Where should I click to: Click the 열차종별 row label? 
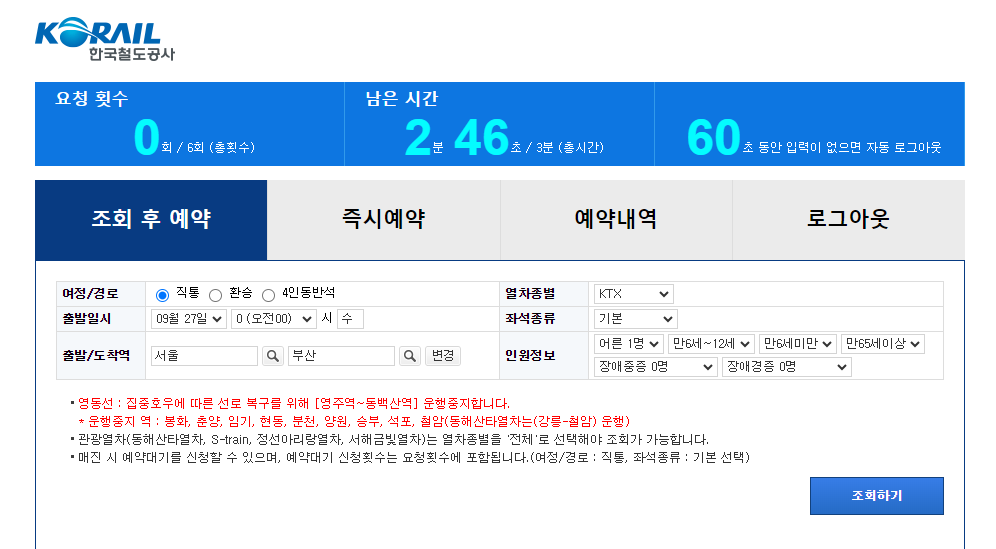pyautogui.click(x=530, y=294)
